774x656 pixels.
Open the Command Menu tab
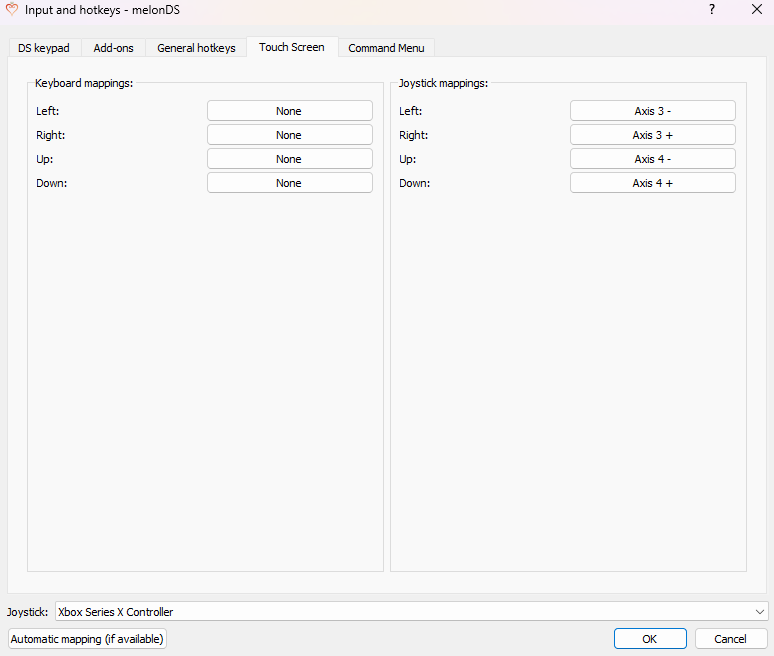[386, 48]
